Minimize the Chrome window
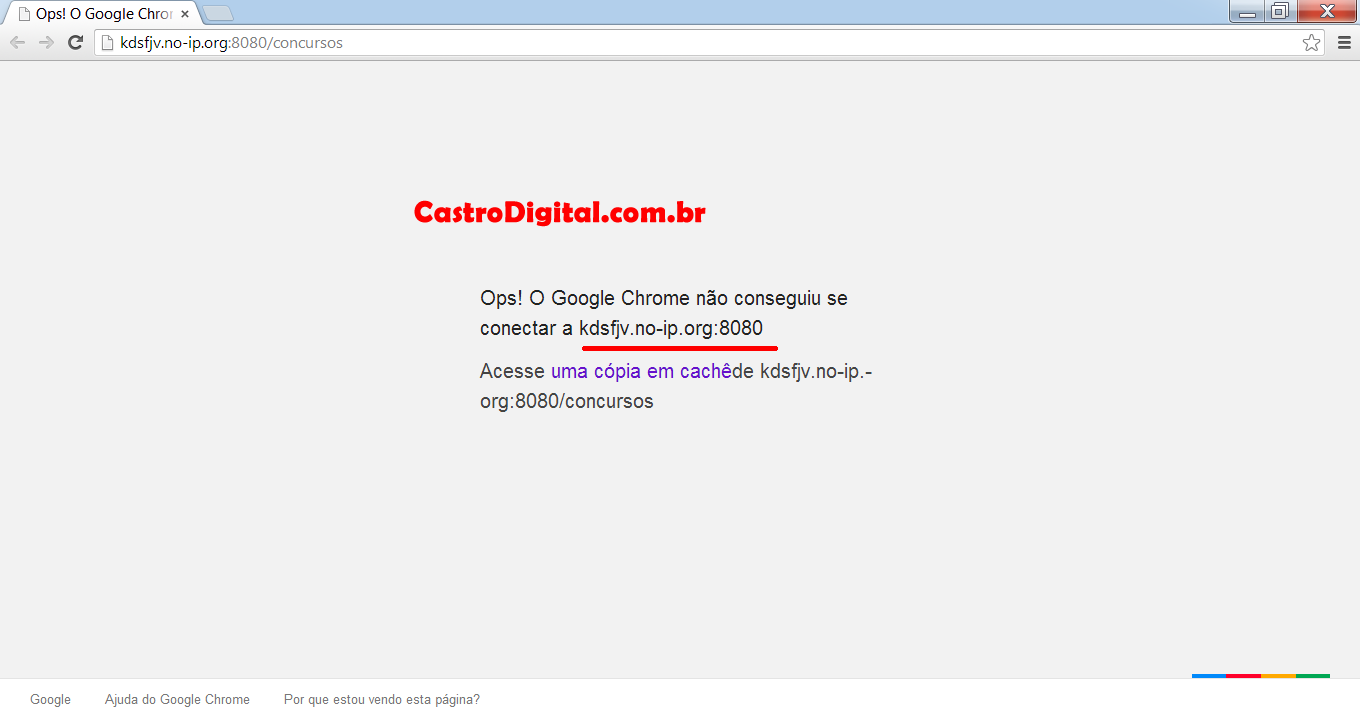This screenshot has width=1360, height=718. point(1247,12)
